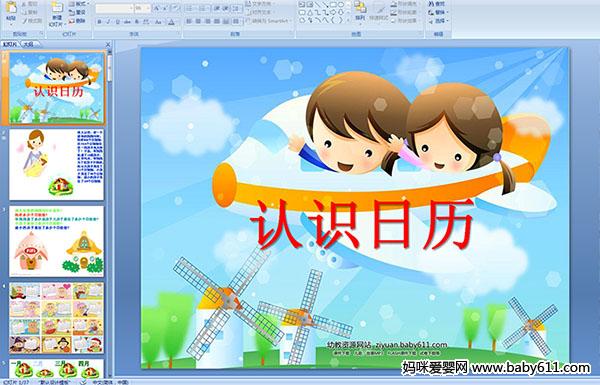
Task: Toggle Underline formatting
Action: [117, 22]
